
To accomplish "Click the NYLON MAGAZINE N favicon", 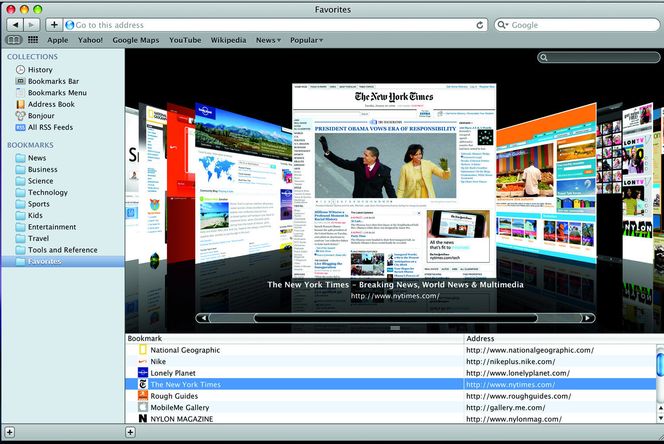I will tap(143, 419).
